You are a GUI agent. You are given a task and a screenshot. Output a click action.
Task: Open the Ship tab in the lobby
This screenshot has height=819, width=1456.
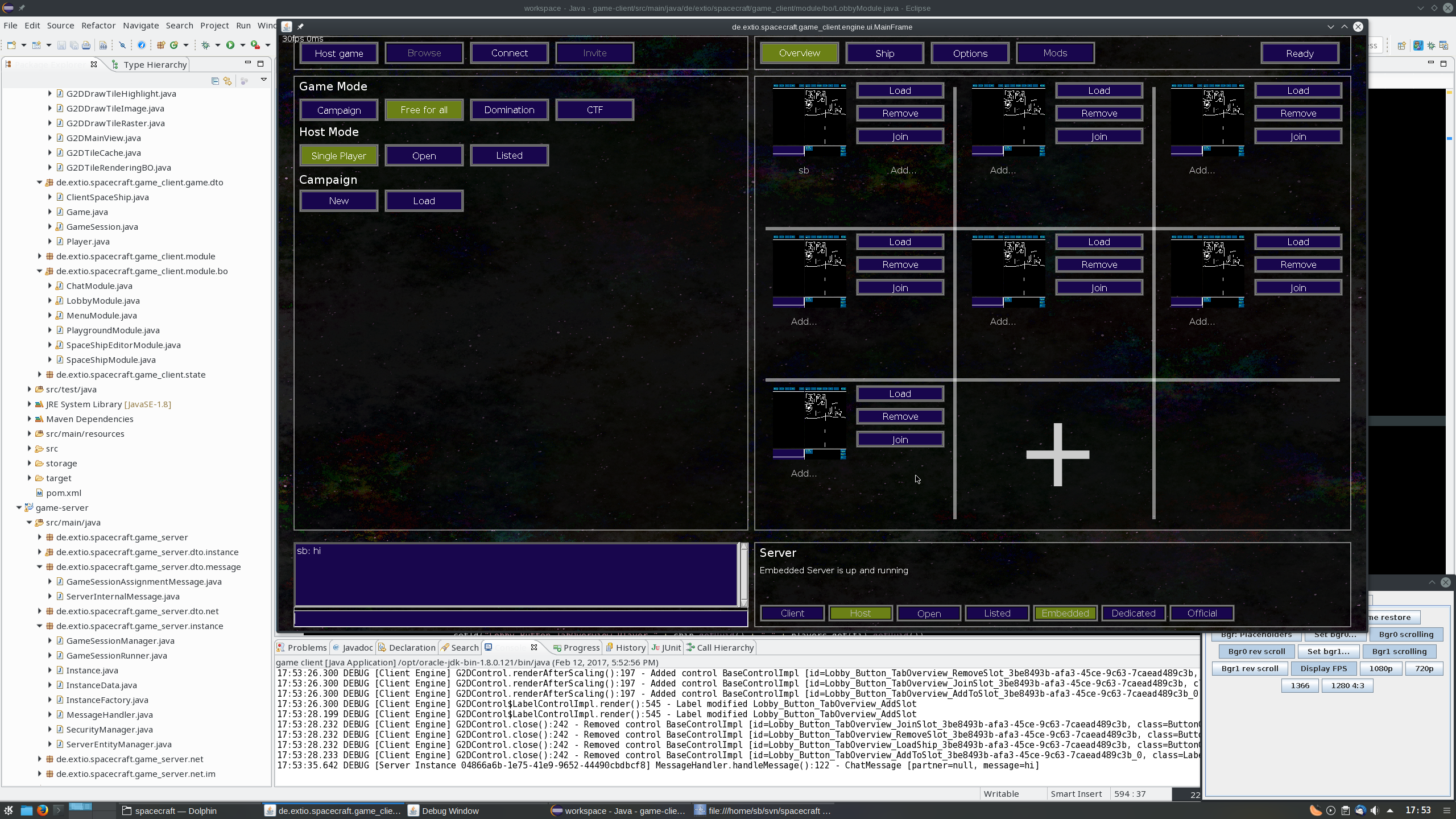pos(884,53)
